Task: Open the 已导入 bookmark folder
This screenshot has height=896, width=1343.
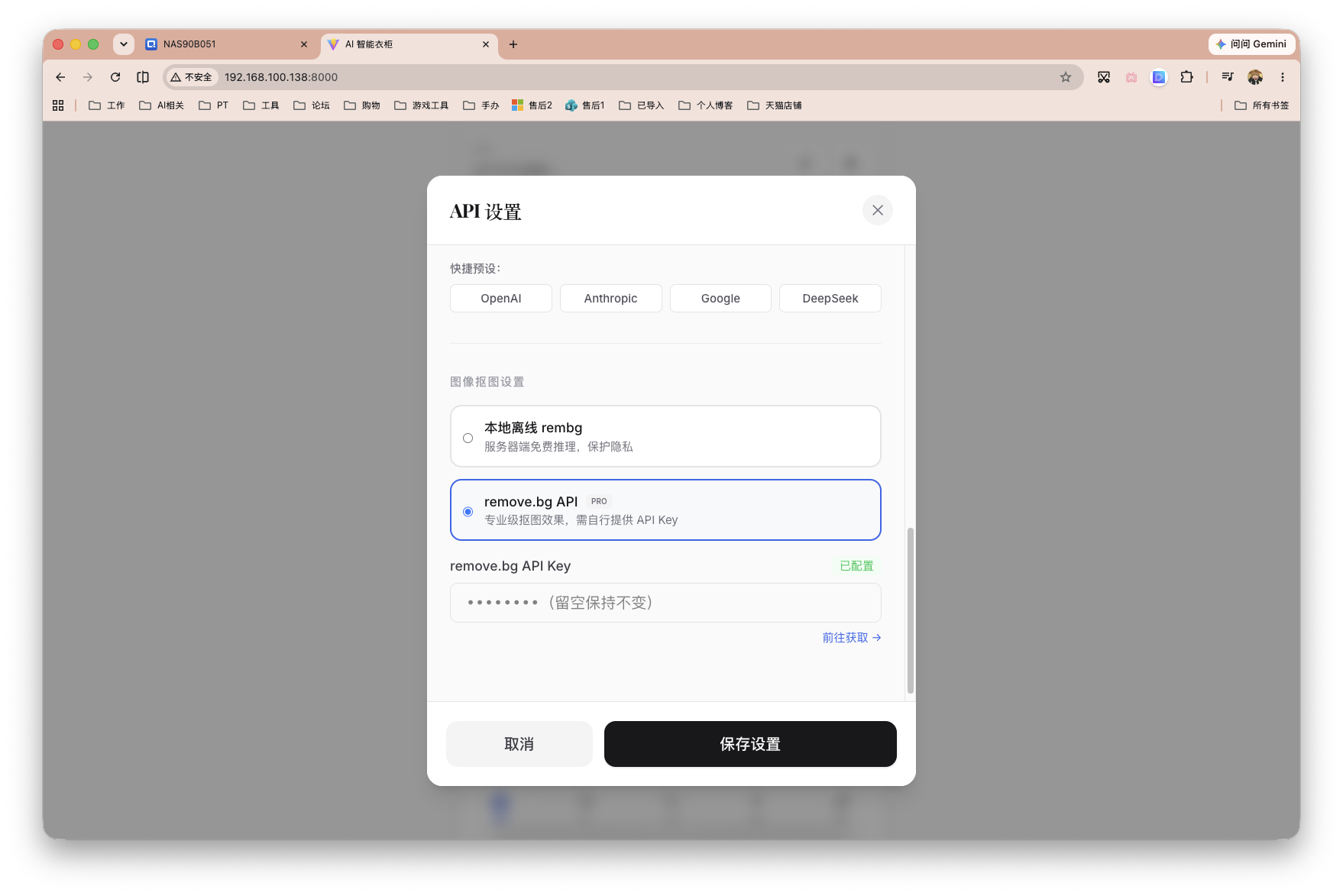Action: coord(642,105)
